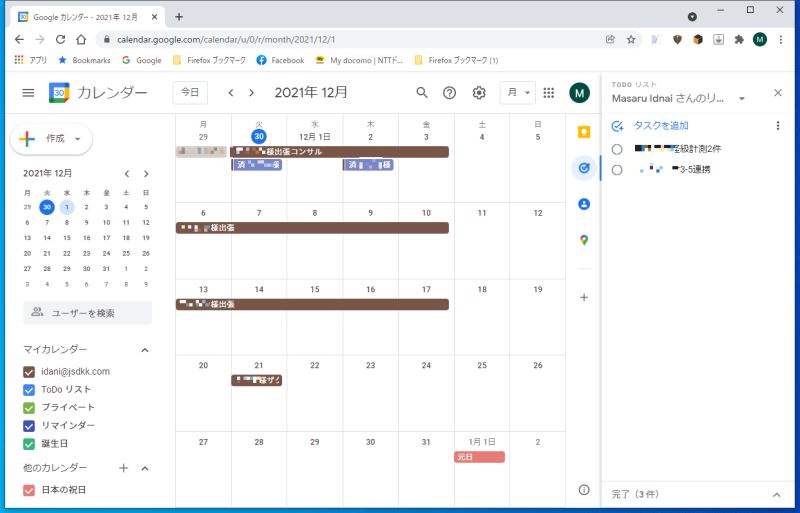The width and height of the screenshot is (800, 513).
Task: Uncheck the ToDo リスト calendar checkbox
Action: click(29, 390)
